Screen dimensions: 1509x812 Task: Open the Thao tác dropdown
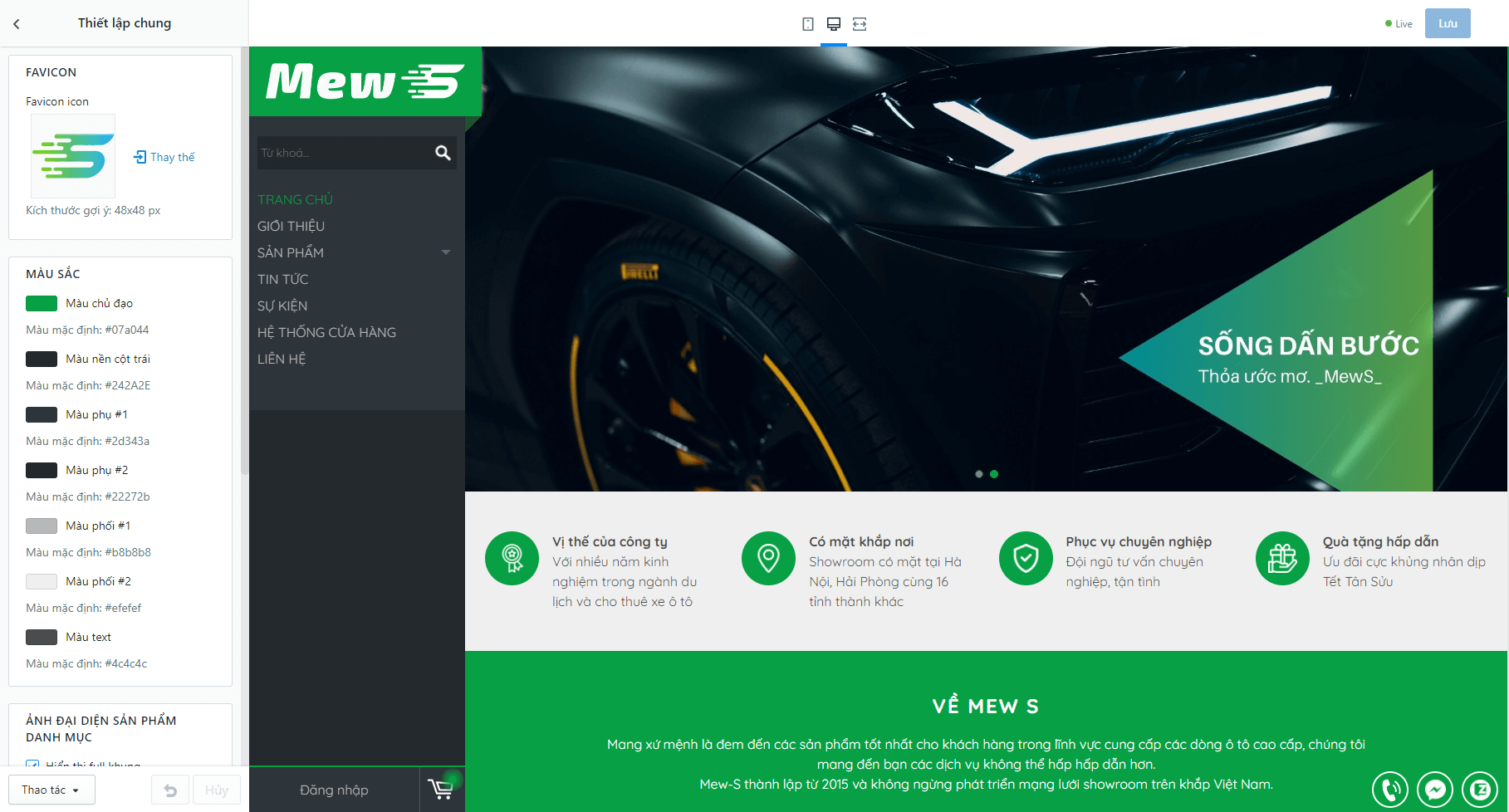(x=51, y=790)
